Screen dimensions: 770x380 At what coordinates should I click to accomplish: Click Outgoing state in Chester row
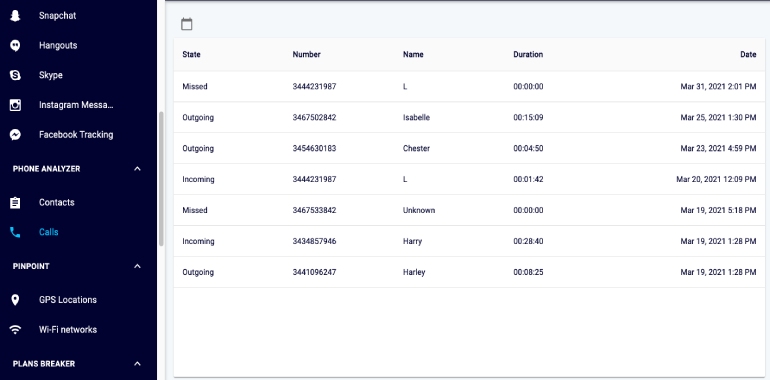(198, 148)
